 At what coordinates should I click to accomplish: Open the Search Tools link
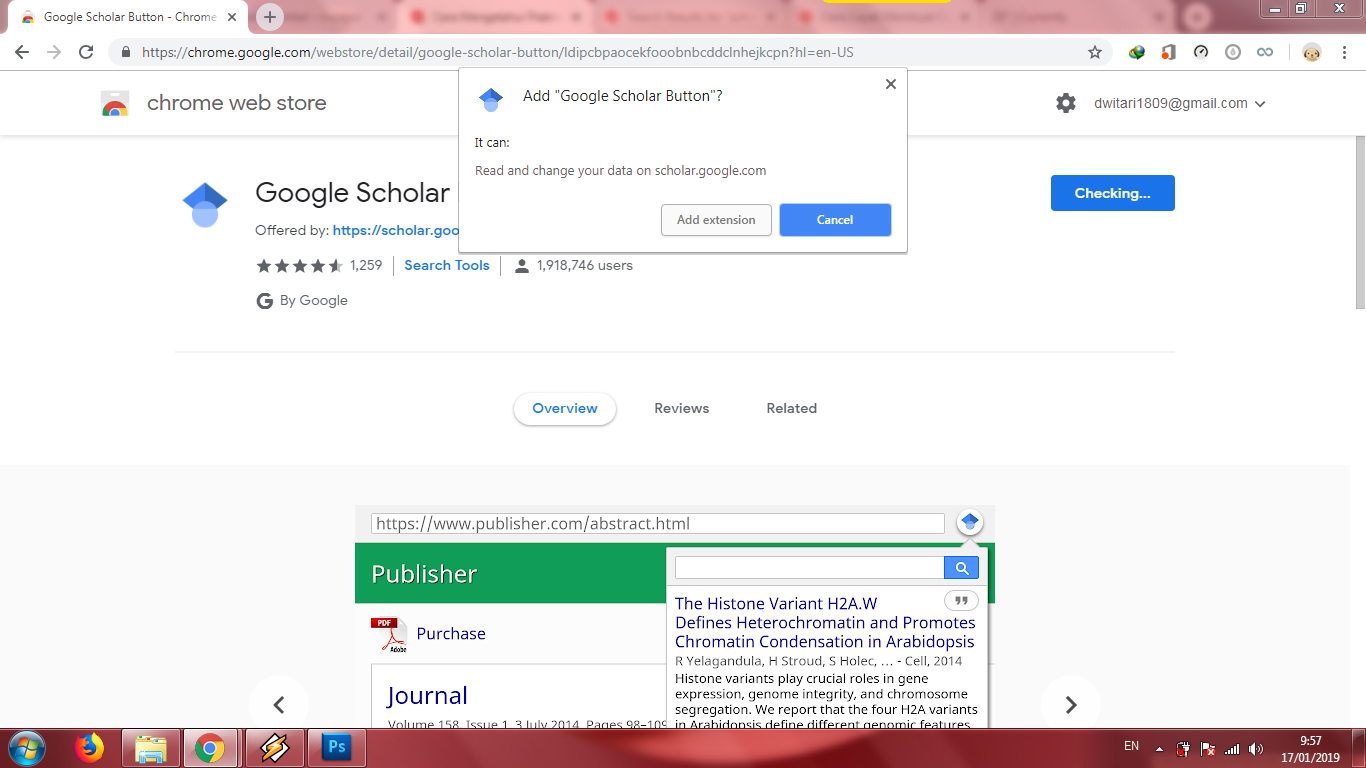click(x=446, y=265)
